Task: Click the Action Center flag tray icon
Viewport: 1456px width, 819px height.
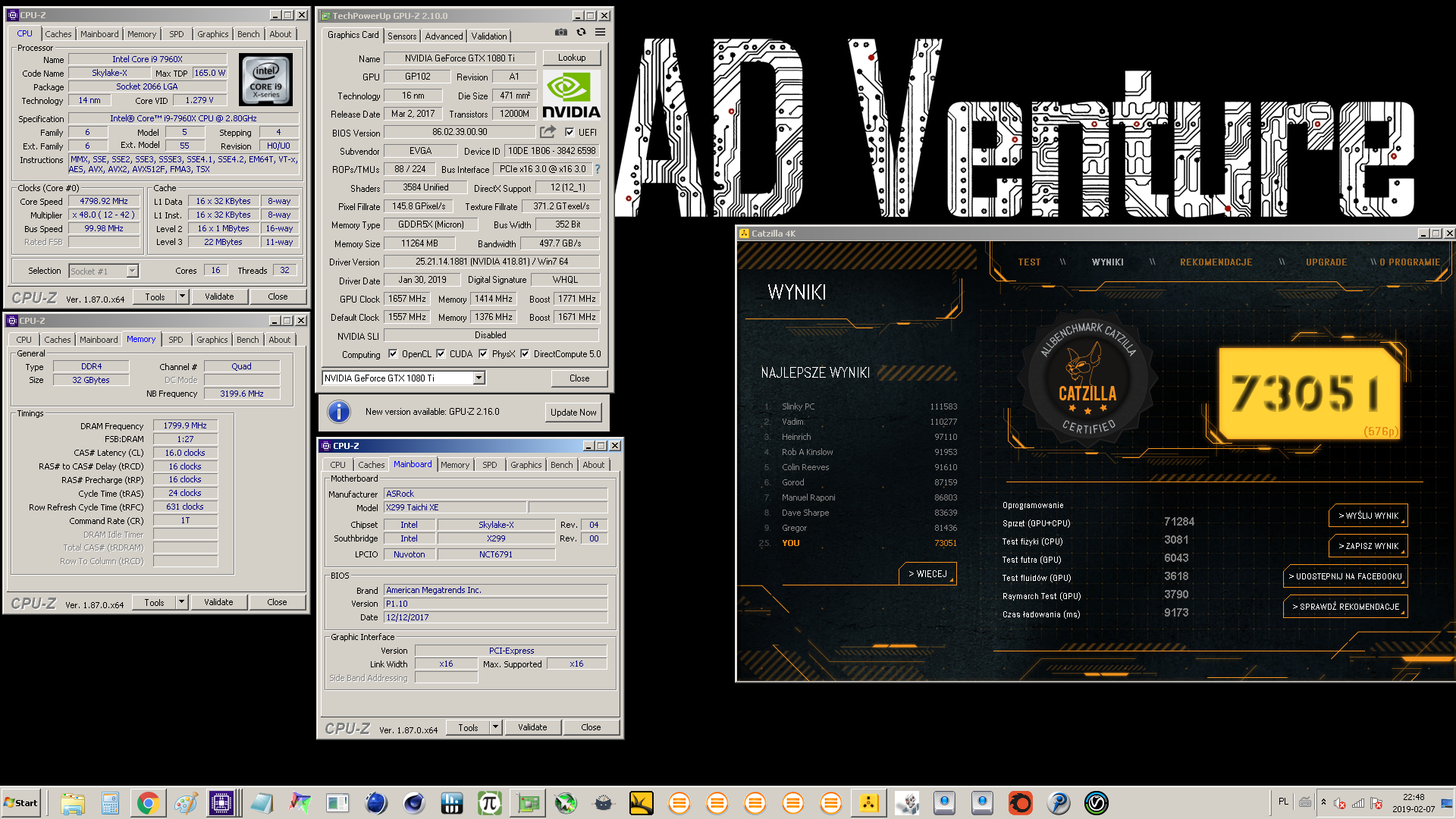Action: coord(1376,803)
